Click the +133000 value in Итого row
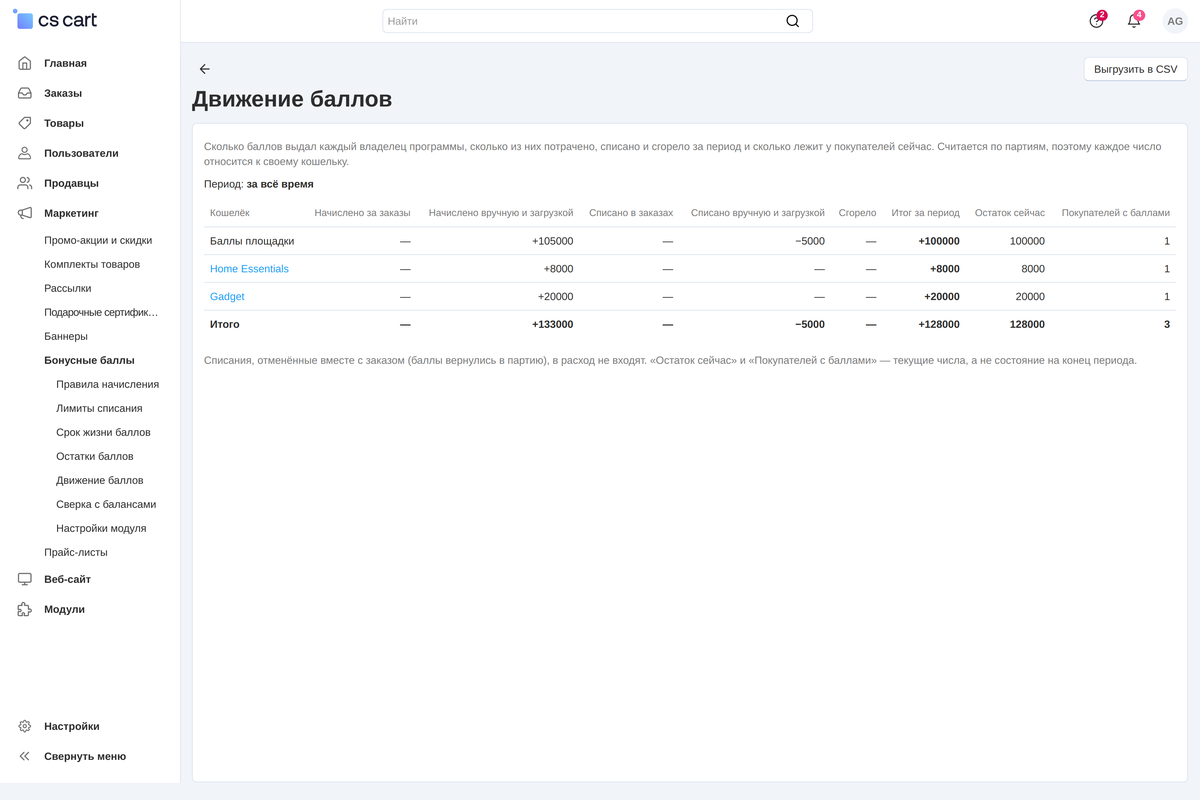The height and width of the screenshot is (800, 1200). coord(552,325)
